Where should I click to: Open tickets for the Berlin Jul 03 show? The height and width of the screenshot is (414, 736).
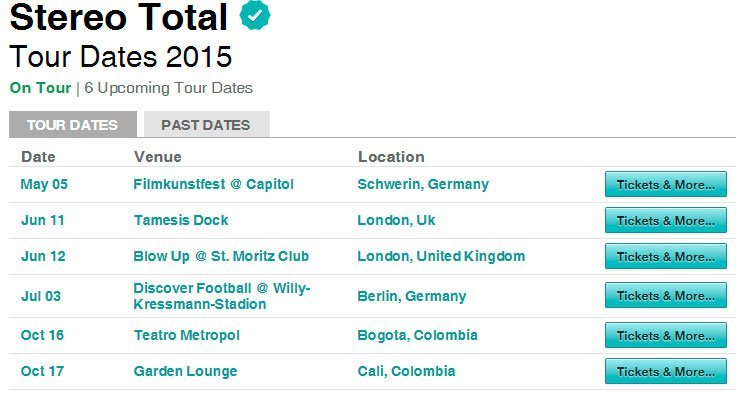(x=665, y=296)
